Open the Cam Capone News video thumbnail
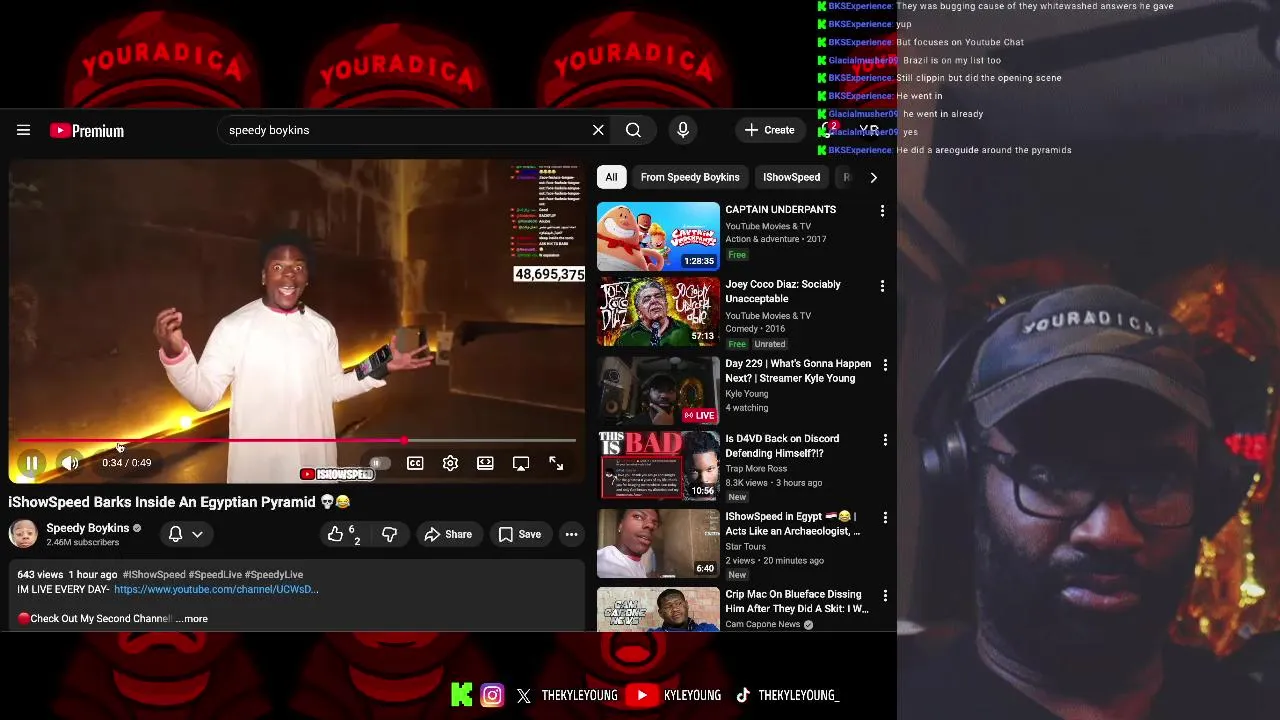This screenshot has height=720, width=1280. (x=658, y=609)
